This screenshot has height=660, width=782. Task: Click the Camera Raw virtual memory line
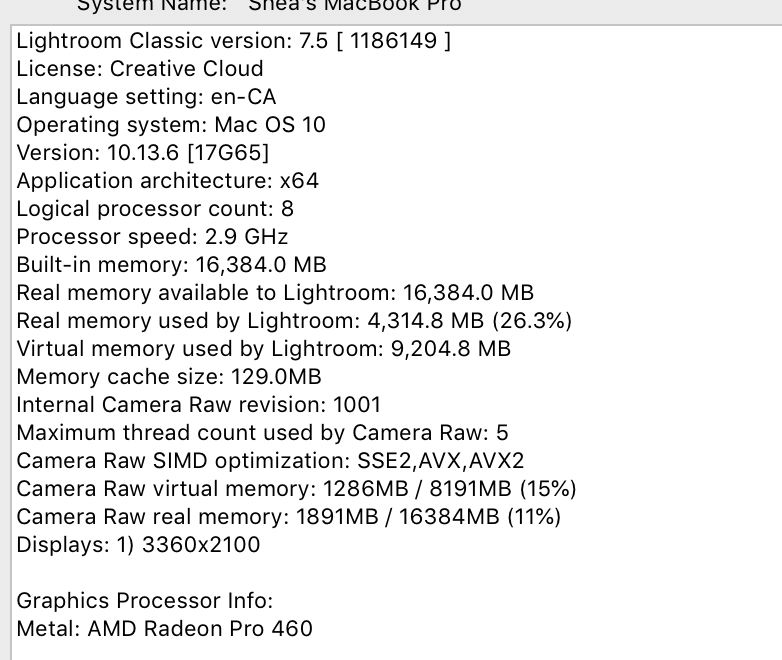pyautogui.click(x=296, y=489)
